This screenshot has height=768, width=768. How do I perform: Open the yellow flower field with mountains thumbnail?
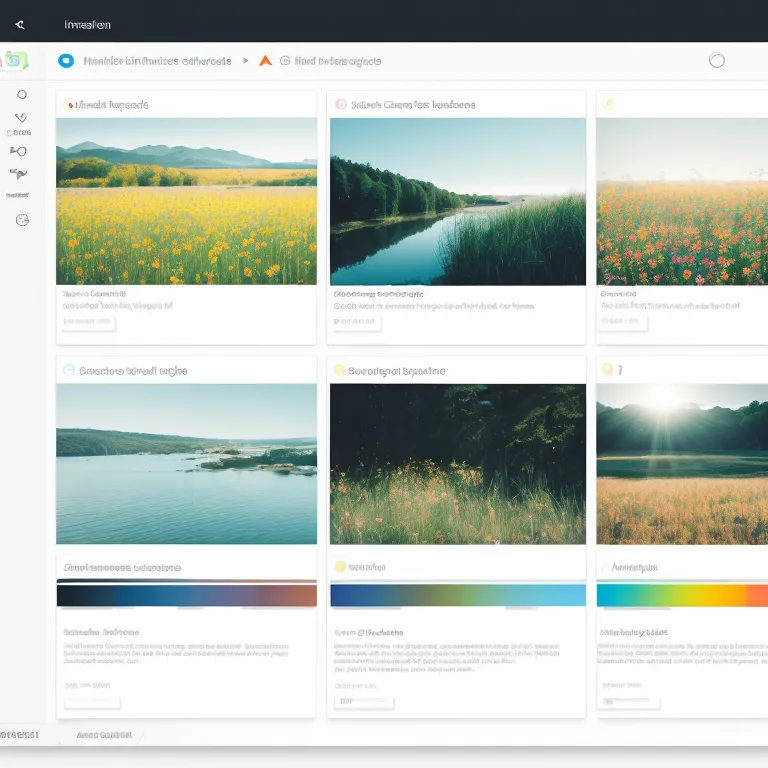[x=186, y=201]
